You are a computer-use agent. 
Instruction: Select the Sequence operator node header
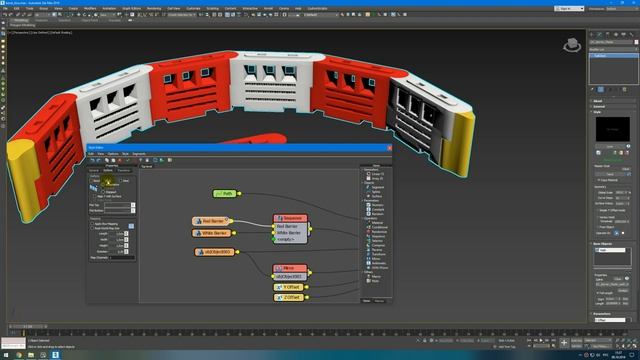tap(290, 218)
